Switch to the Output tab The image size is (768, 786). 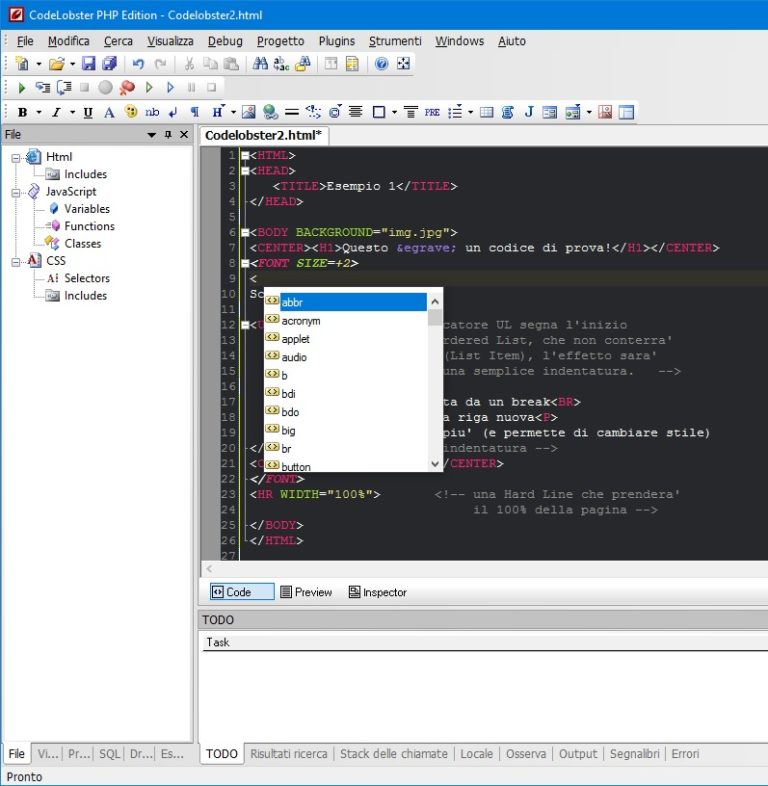coord(577,754)
